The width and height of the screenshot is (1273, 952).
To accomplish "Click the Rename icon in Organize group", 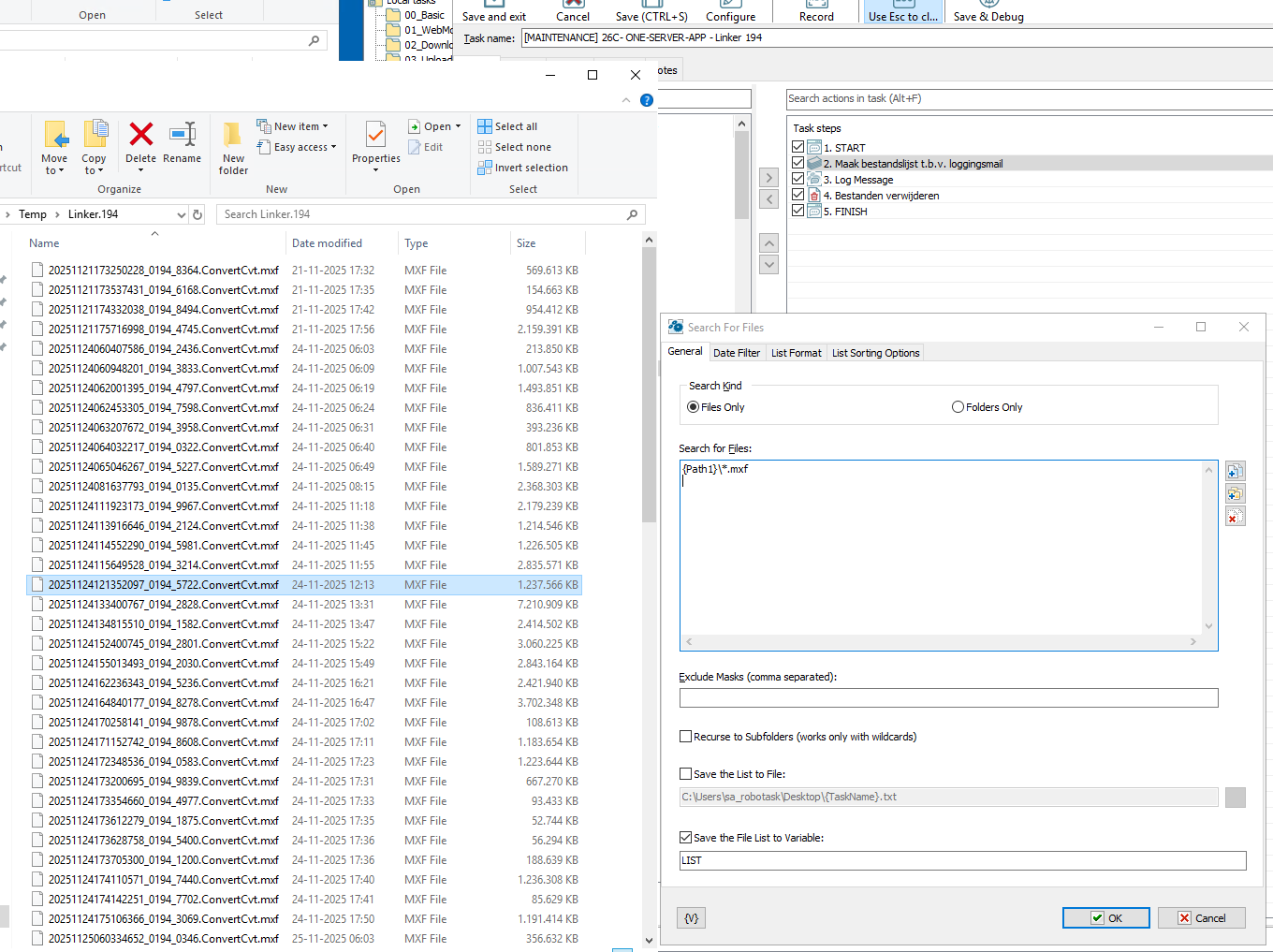I will [182, 136].
